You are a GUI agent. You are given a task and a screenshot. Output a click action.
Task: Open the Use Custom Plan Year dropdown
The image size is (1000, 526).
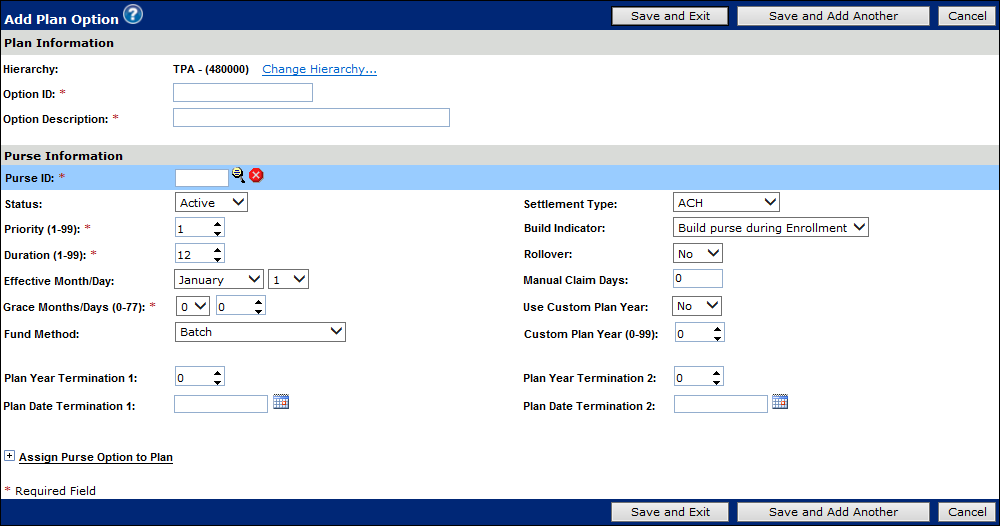coord(698,306)
